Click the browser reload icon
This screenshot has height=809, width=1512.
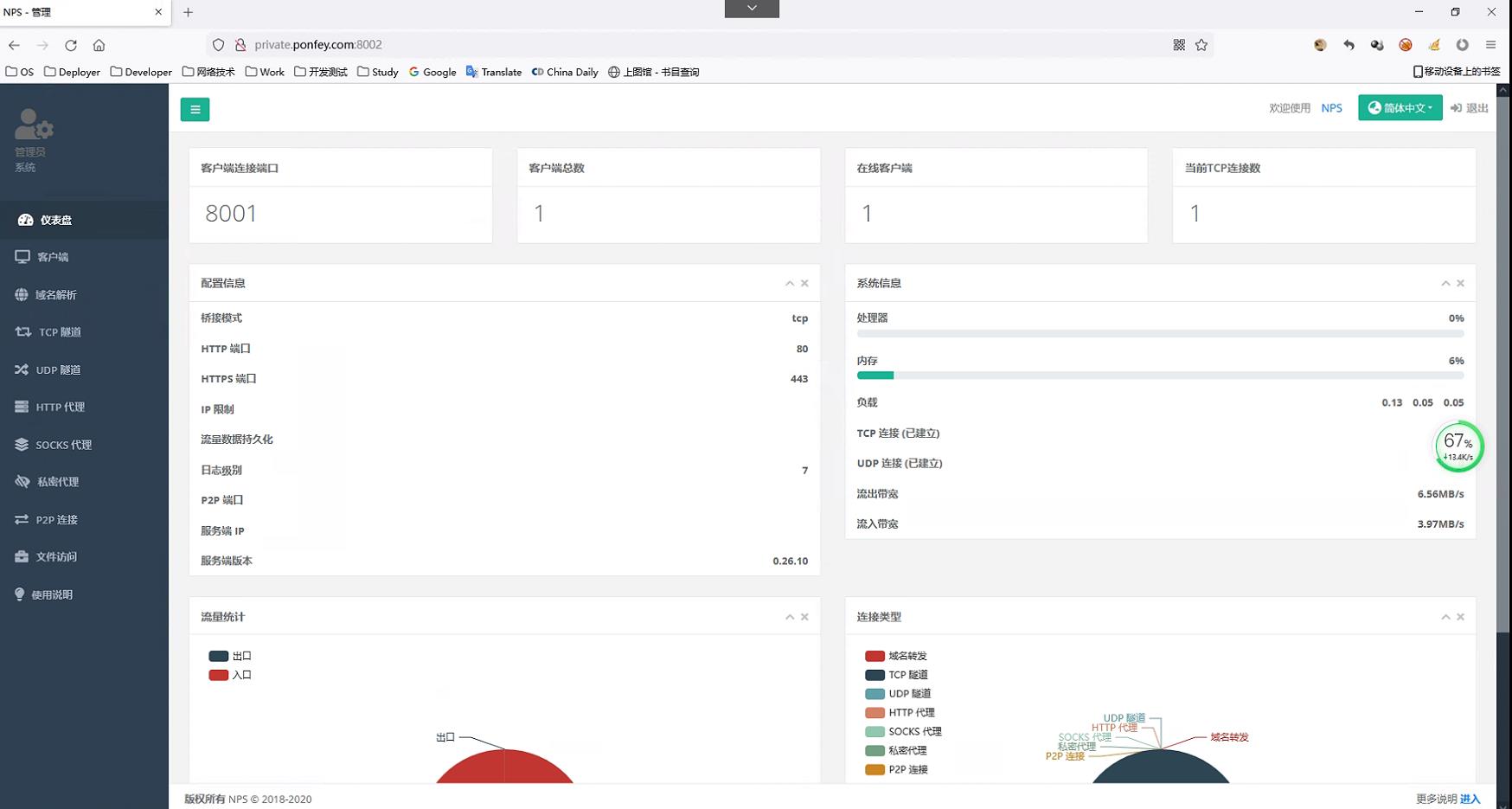[71, 45]
